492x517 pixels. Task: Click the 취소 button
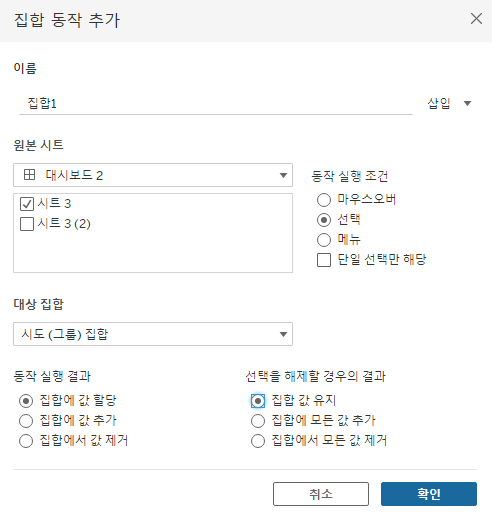pyautogui.click(x=321, y=494)
